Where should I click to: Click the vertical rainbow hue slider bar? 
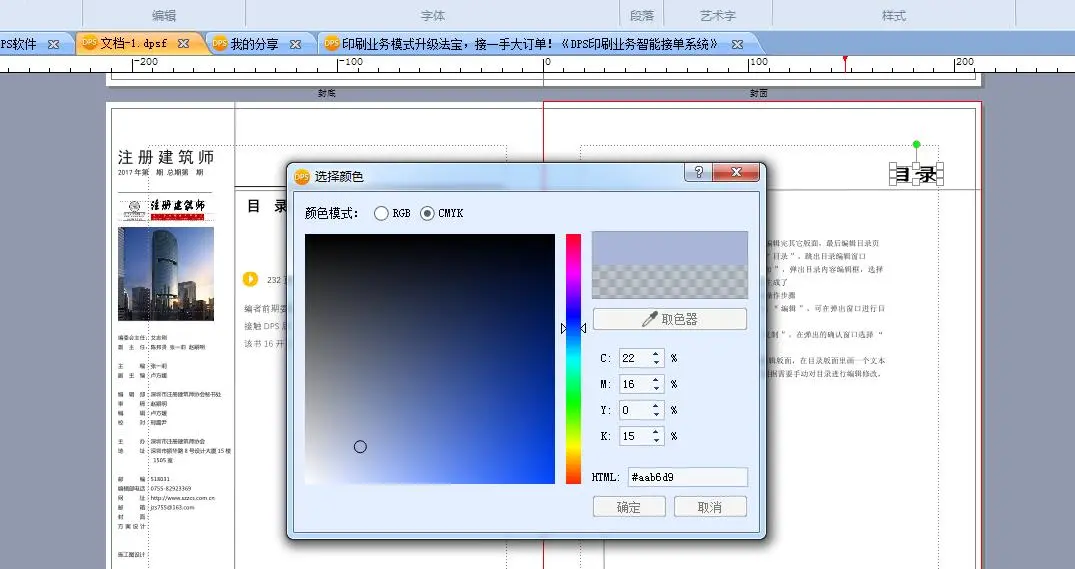tap(573, 359)
